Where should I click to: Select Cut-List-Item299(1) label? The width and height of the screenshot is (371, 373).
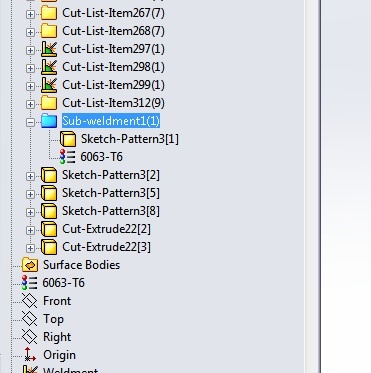113,85
